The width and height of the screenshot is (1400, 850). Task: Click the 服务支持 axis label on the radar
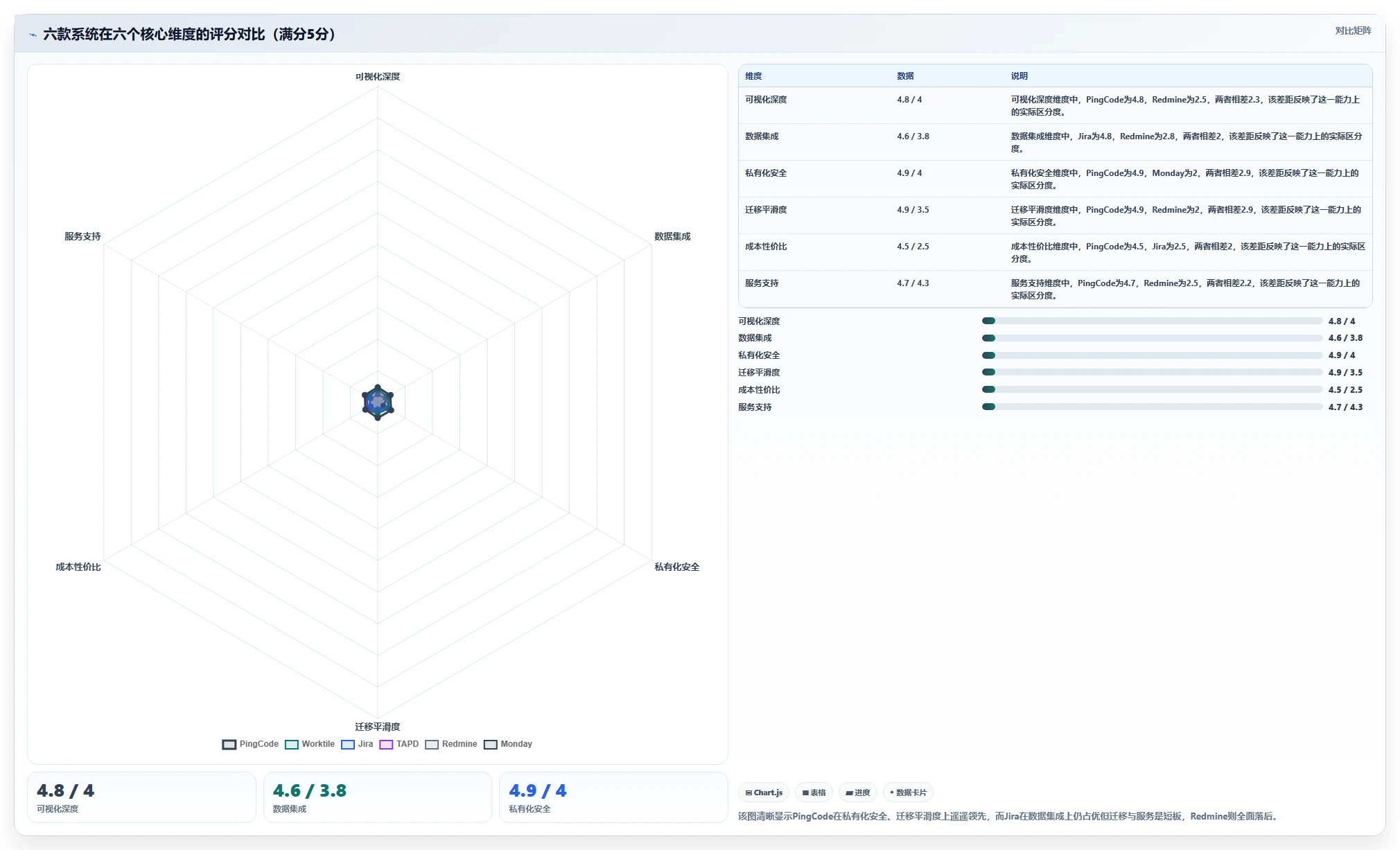tap(82, 237)
